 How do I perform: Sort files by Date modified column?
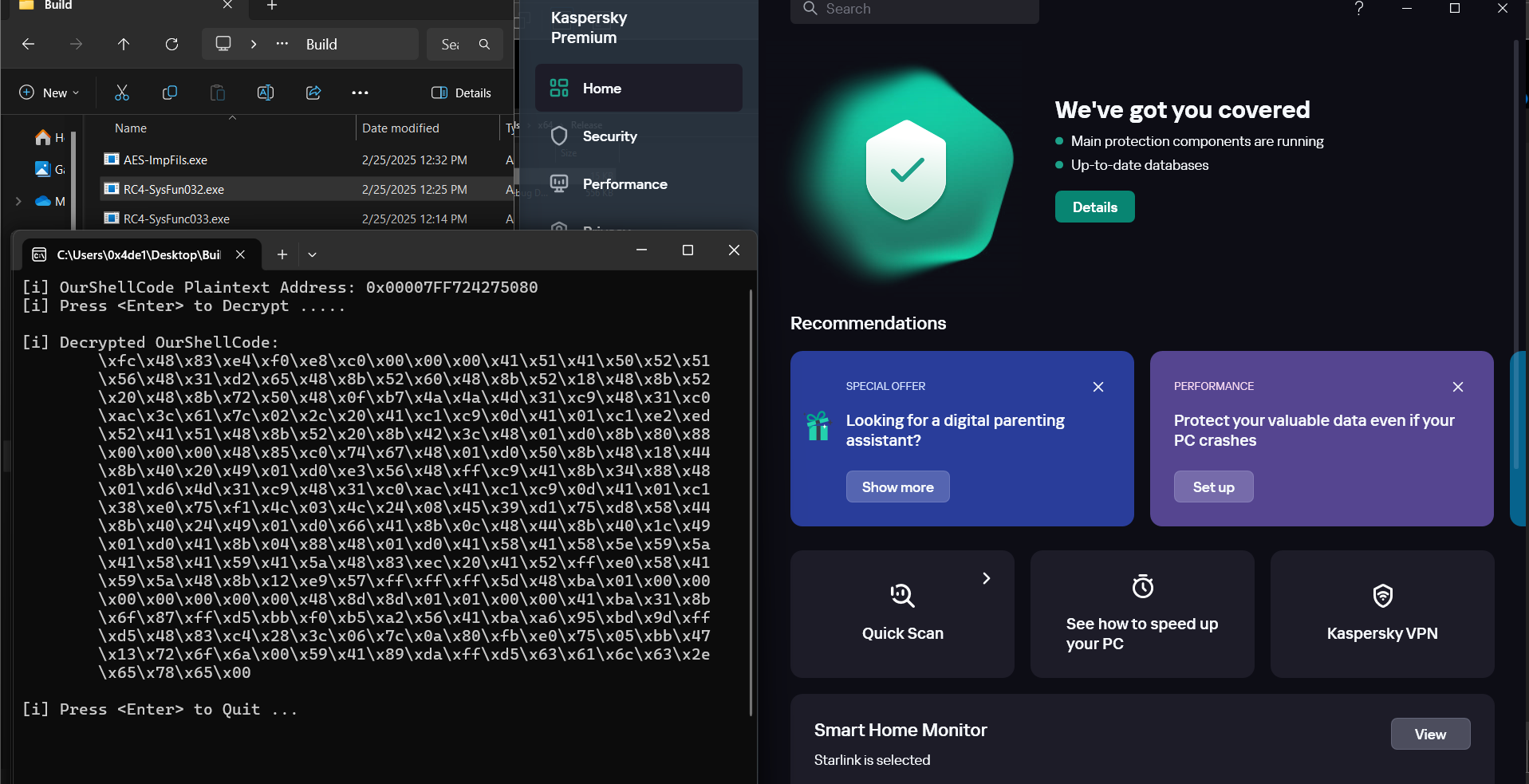tap(400, 128)
